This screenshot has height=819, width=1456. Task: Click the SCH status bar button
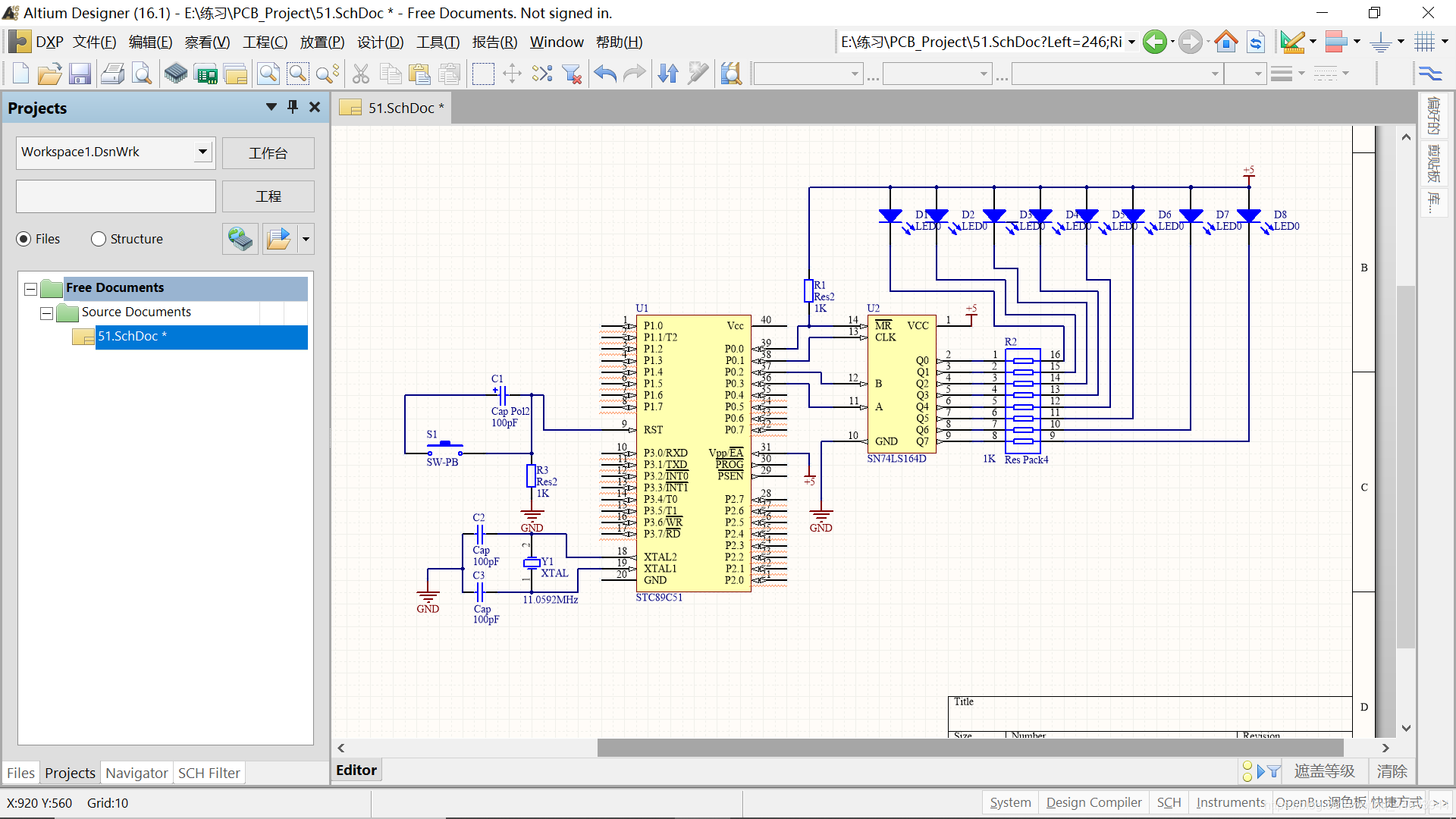tap(1169, 802)
